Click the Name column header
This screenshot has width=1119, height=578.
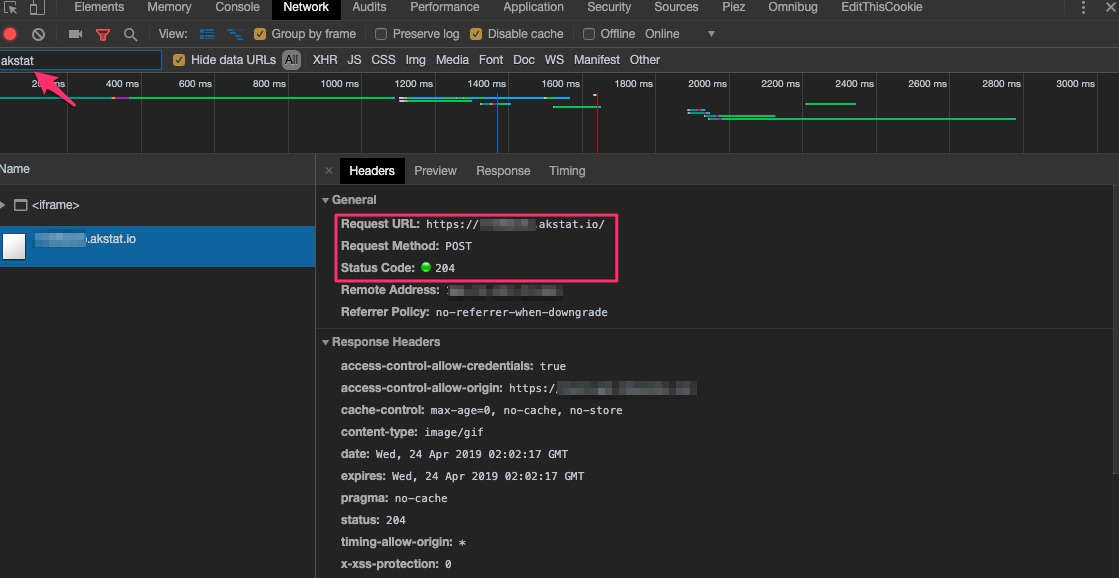157,169
